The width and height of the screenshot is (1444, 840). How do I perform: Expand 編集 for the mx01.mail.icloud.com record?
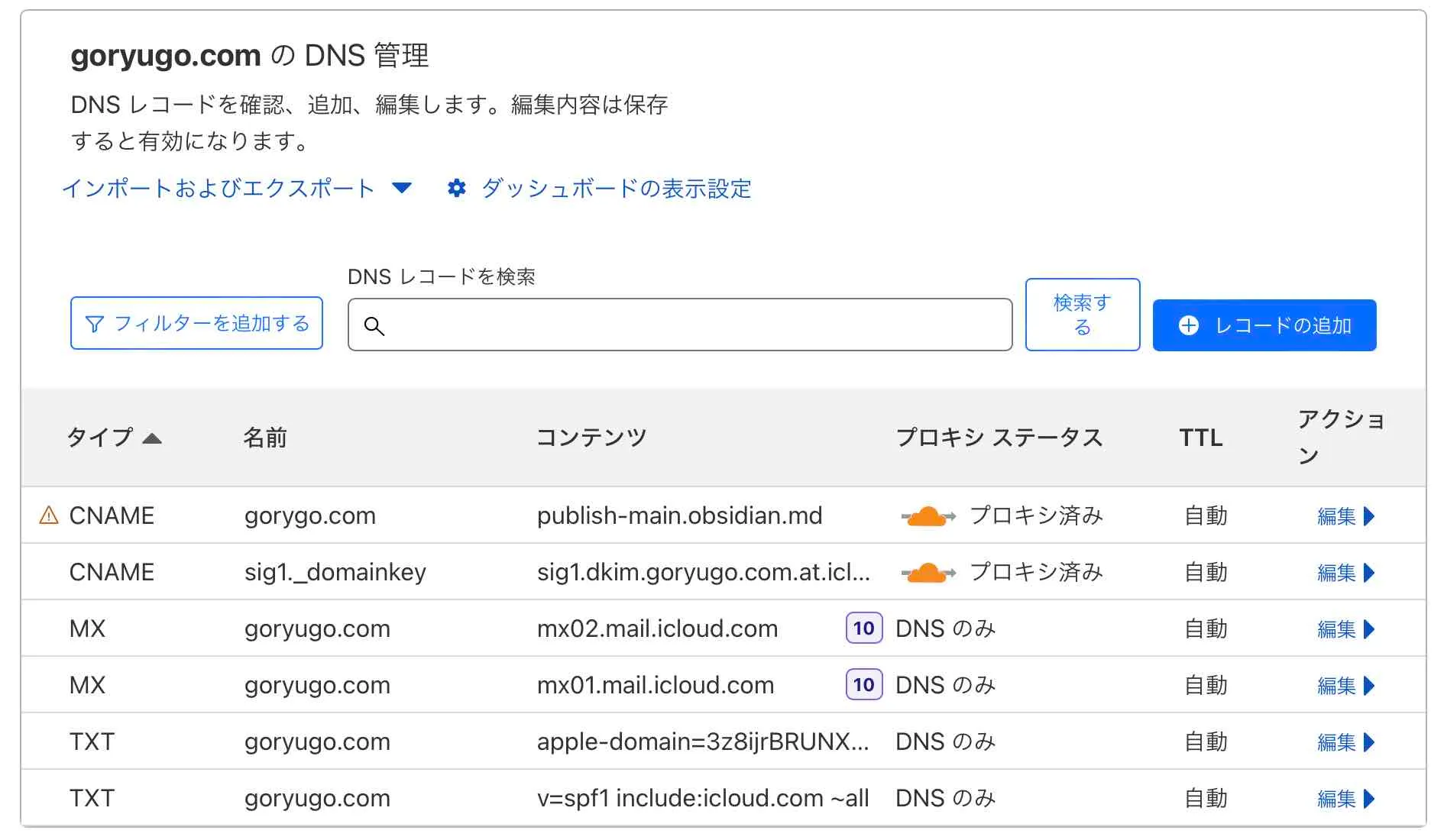pyautogui.click(x=1346, y=686)
